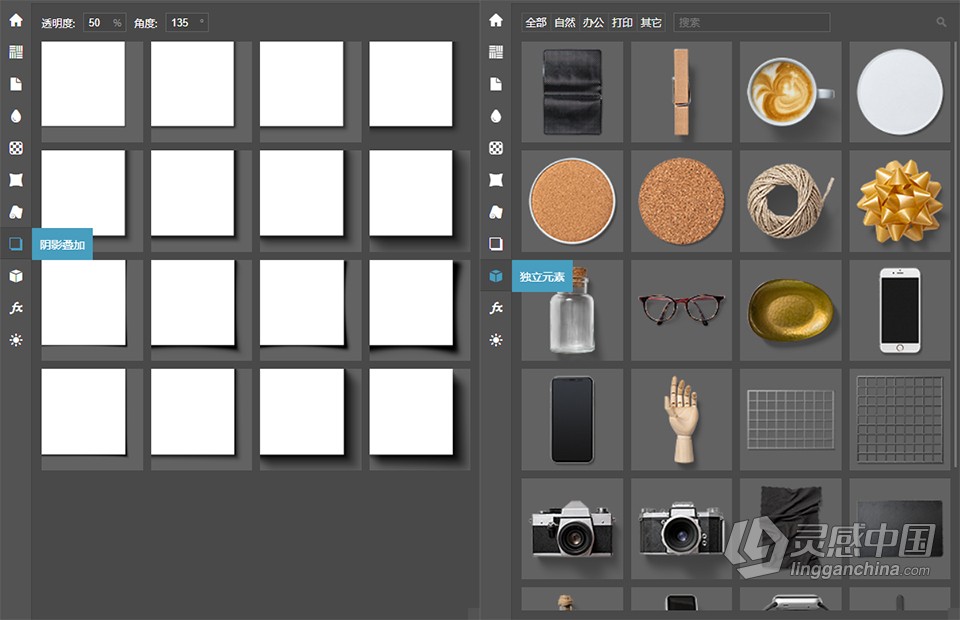
Task: Select the white iPhone element
Action: (x=899, y=310)
